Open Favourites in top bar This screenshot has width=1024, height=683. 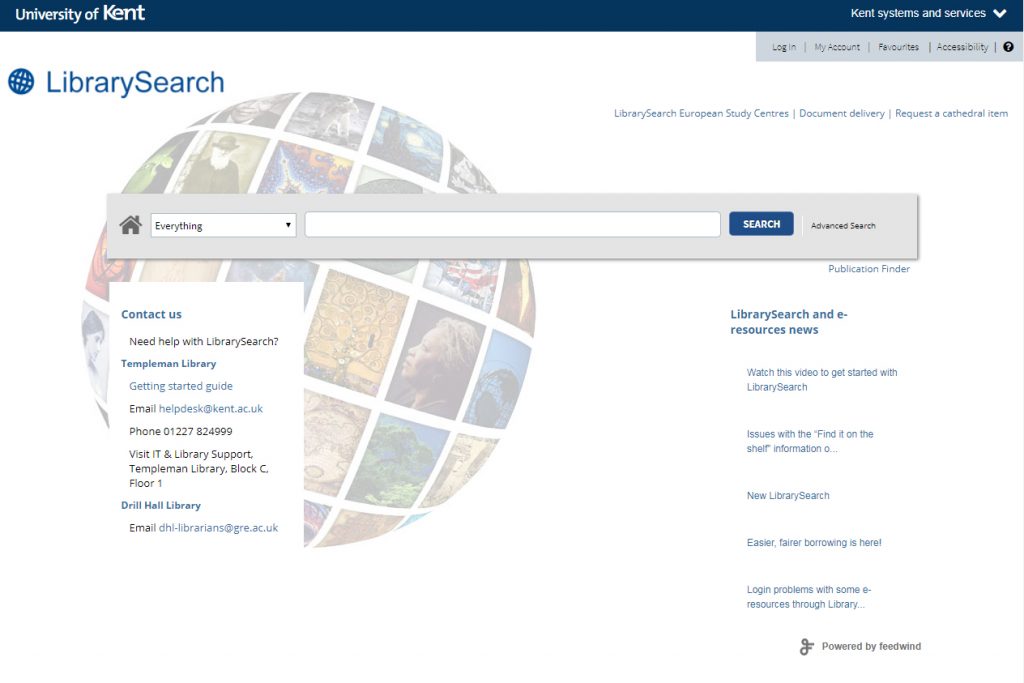(x=898, y=47)
